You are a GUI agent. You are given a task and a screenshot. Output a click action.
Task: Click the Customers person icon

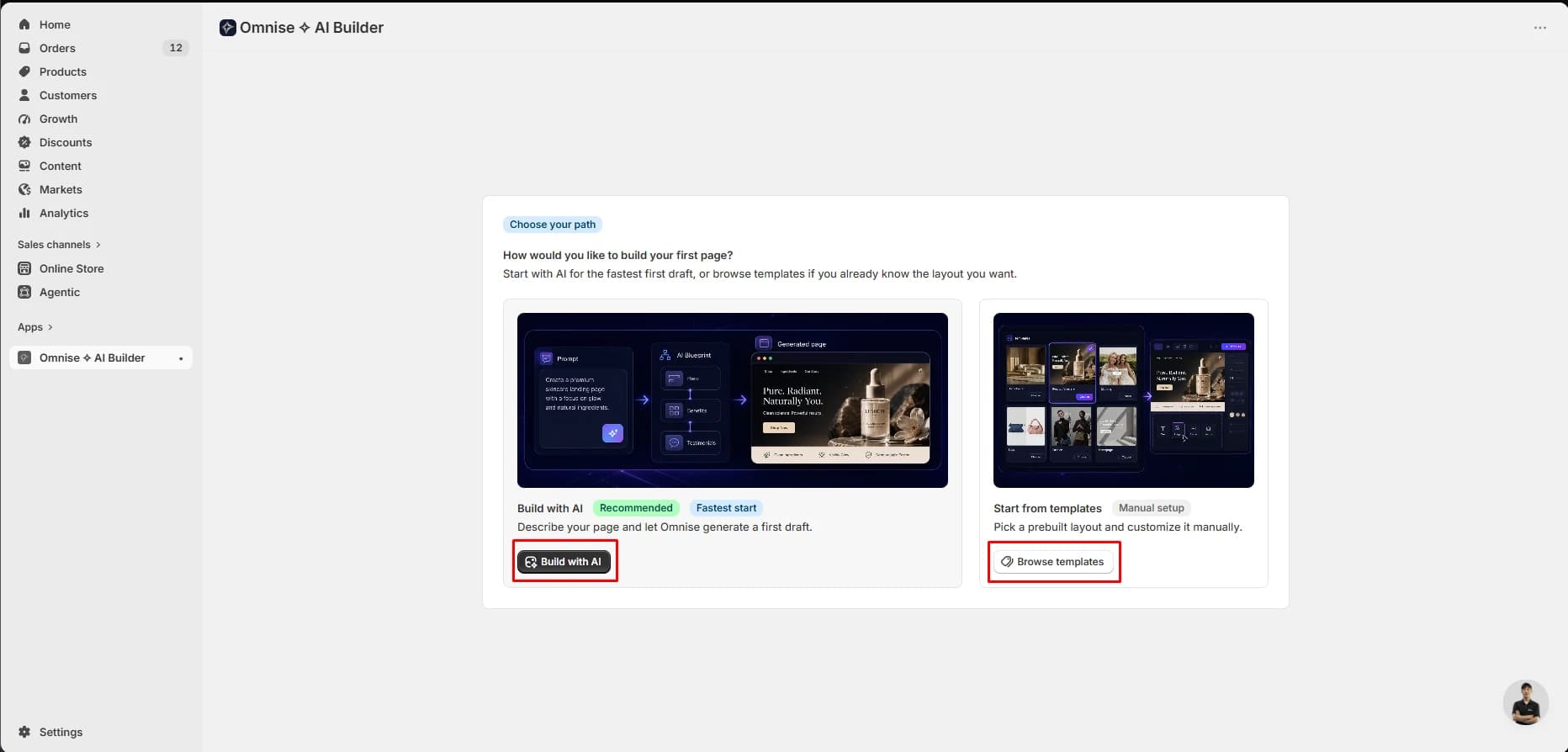[24, 95]
